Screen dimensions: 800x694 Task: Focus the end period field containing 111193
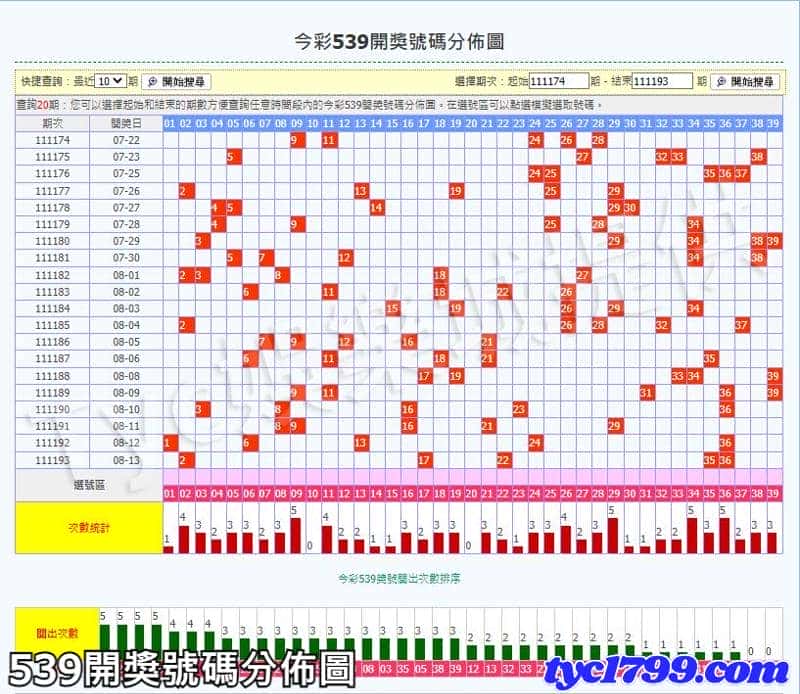click(662, 81)
